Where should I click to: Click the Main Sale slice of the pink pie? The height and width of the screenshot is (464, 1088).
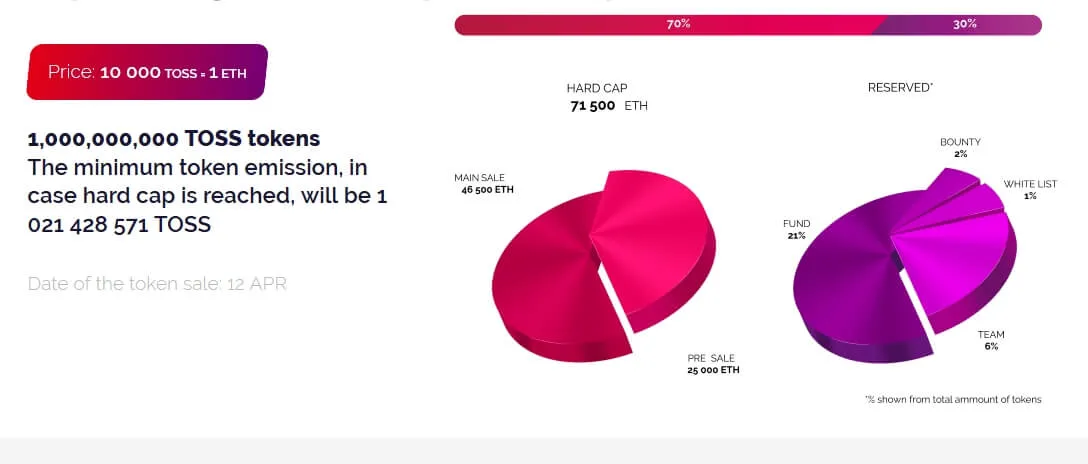tap(548, 277)
